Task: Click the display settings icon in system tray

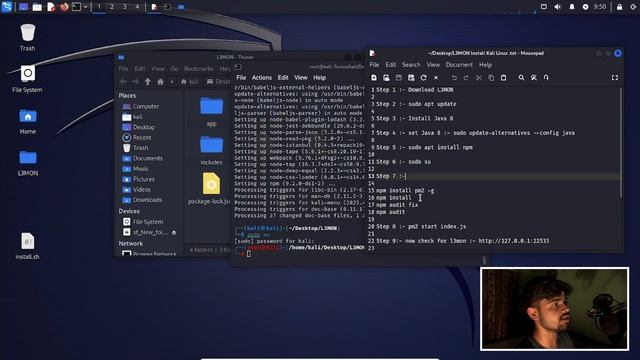Action: pyautogui.click(x=544, y=7)
